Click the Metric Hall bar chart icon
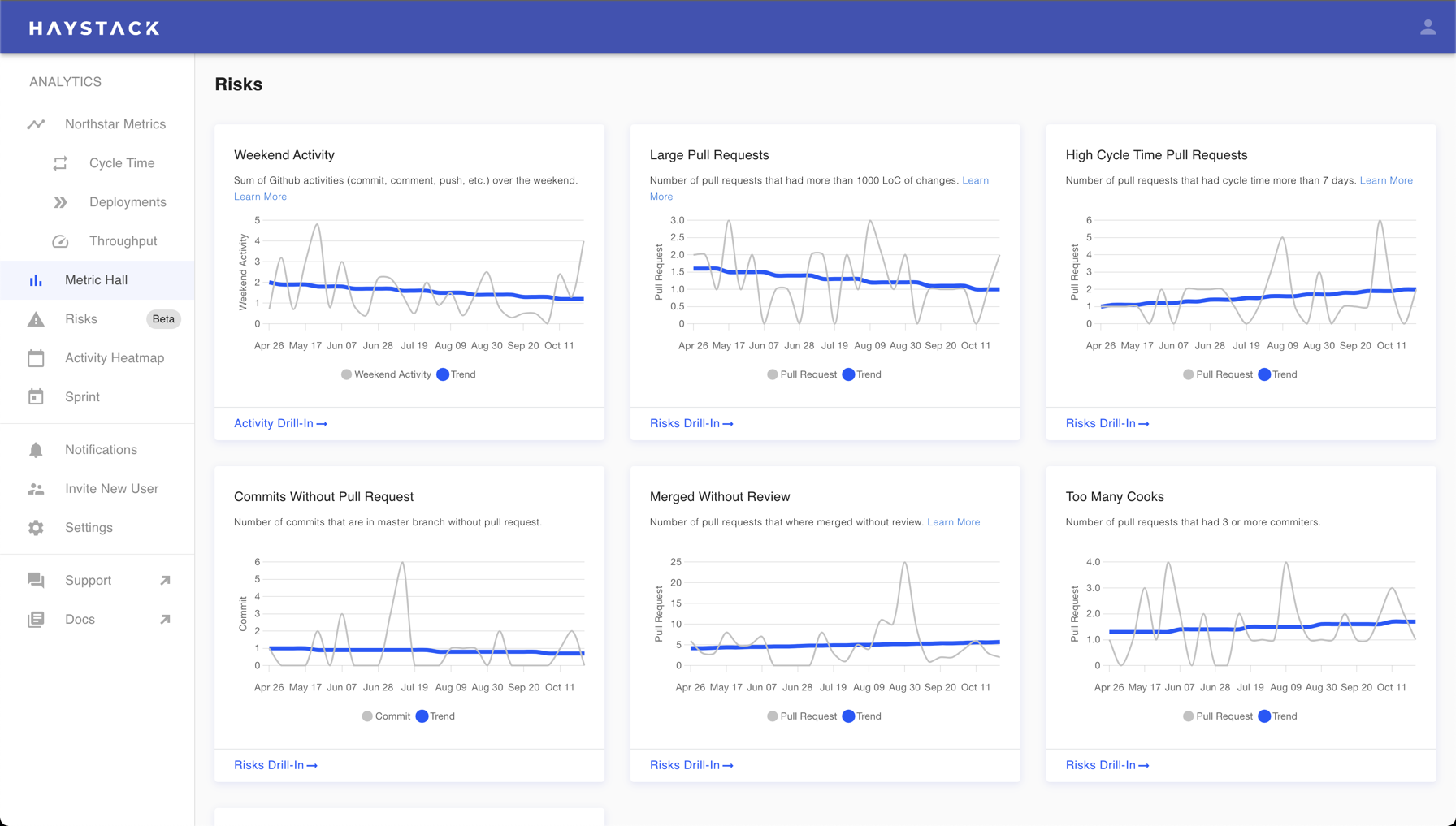The height and width of the screenshot is (826, 1456). coord(36,280)
